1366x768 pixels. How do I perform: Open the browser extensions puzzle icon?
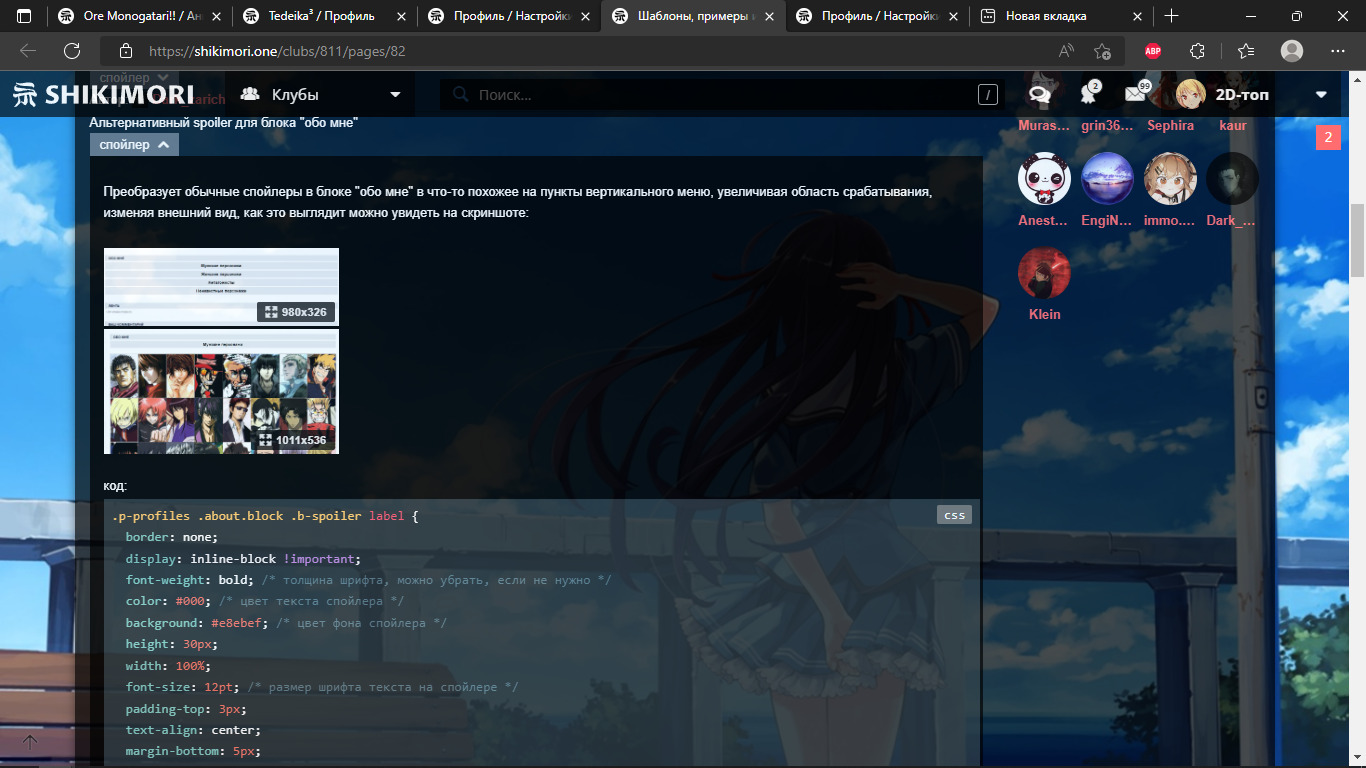click(1197, 51)
